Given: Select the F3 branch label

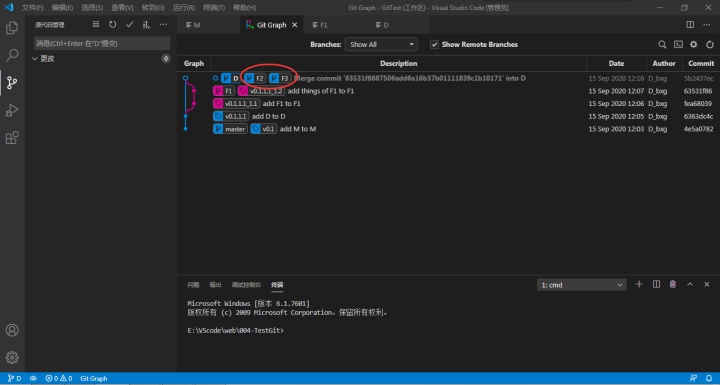Looking at the screenshot, I should 280,79.
